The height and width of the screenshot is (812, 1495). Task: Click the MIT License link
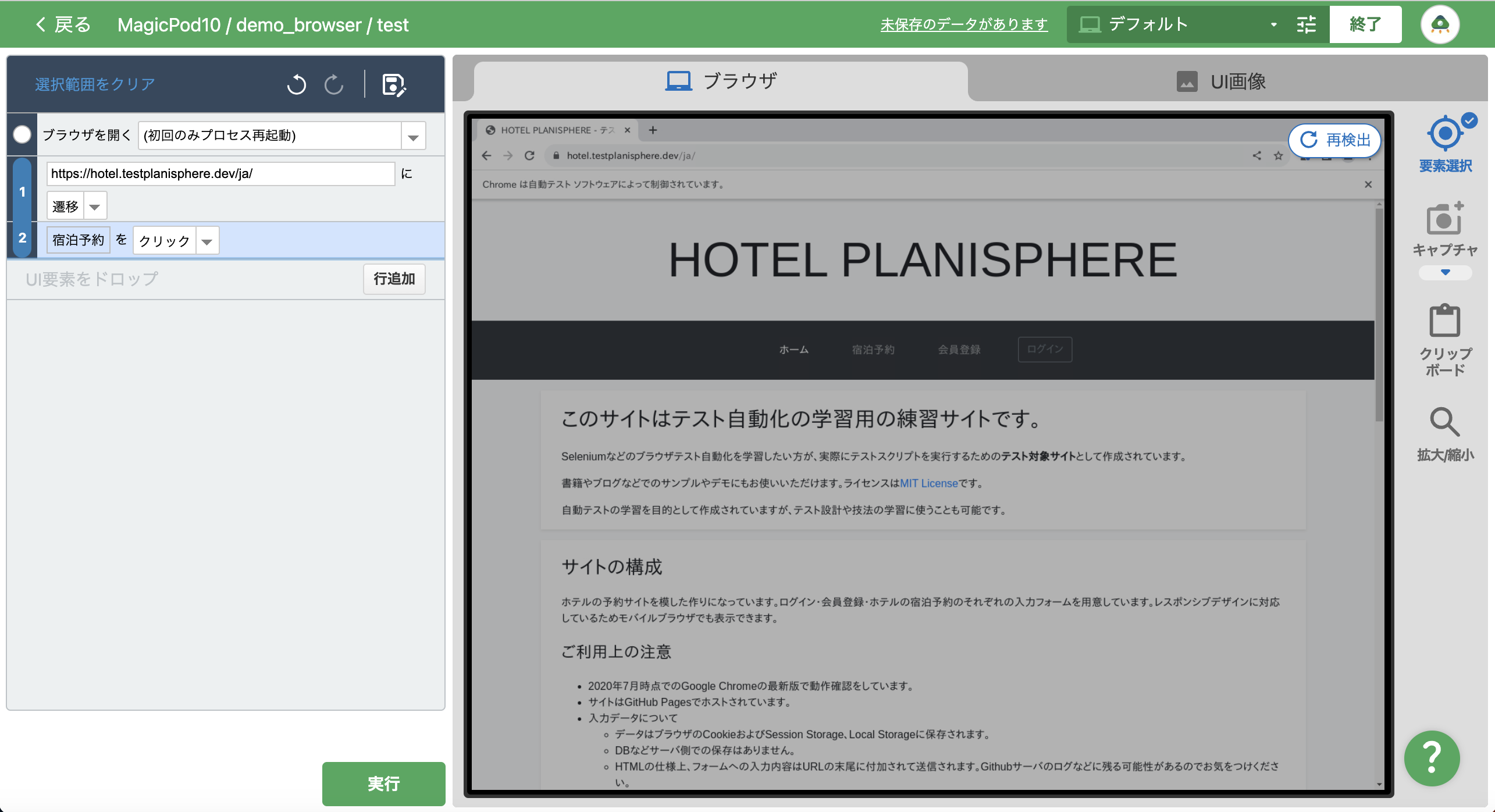928,483
